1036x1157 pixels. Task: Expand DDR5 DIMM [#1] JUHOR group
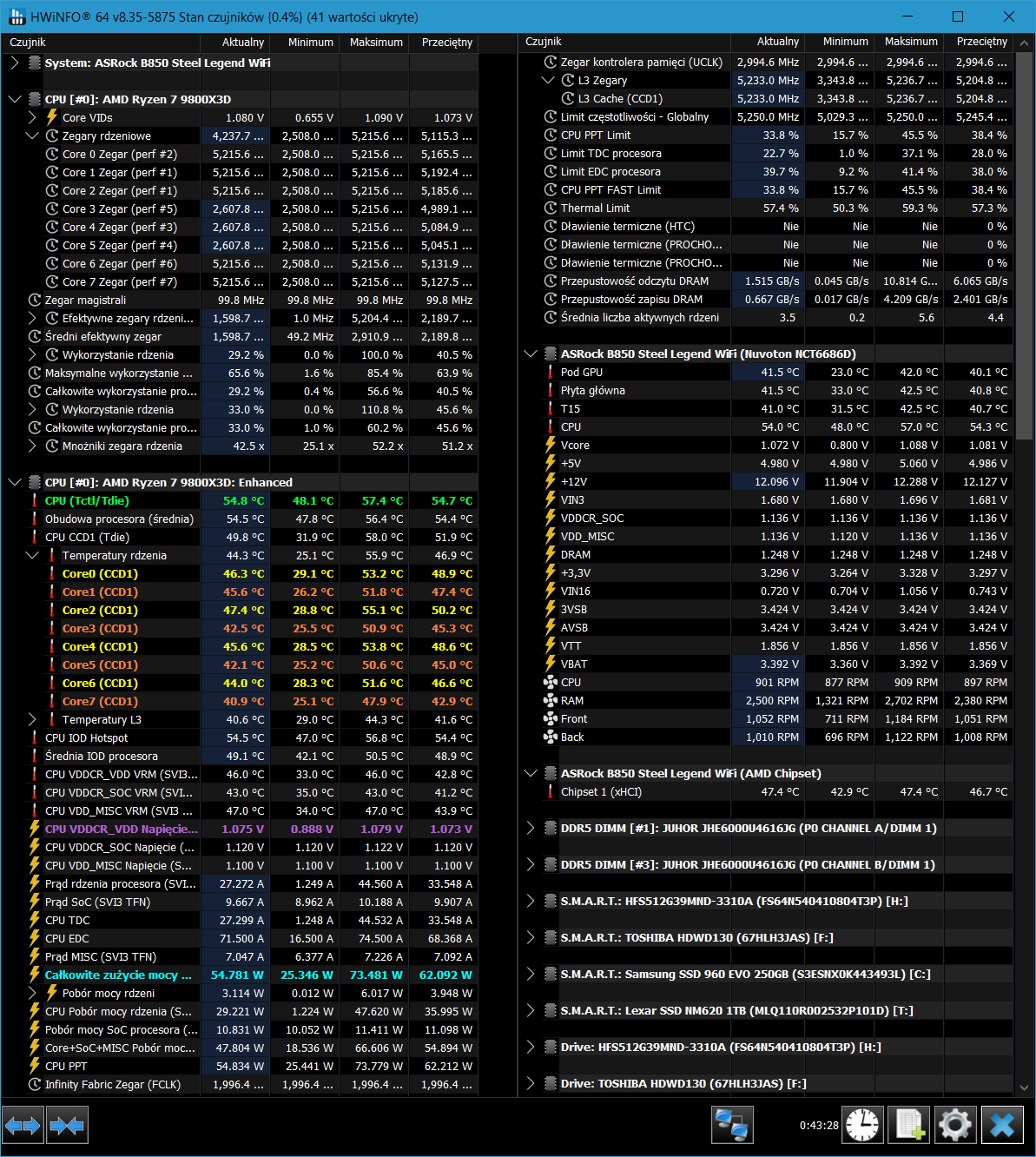(x=531, y=828)
